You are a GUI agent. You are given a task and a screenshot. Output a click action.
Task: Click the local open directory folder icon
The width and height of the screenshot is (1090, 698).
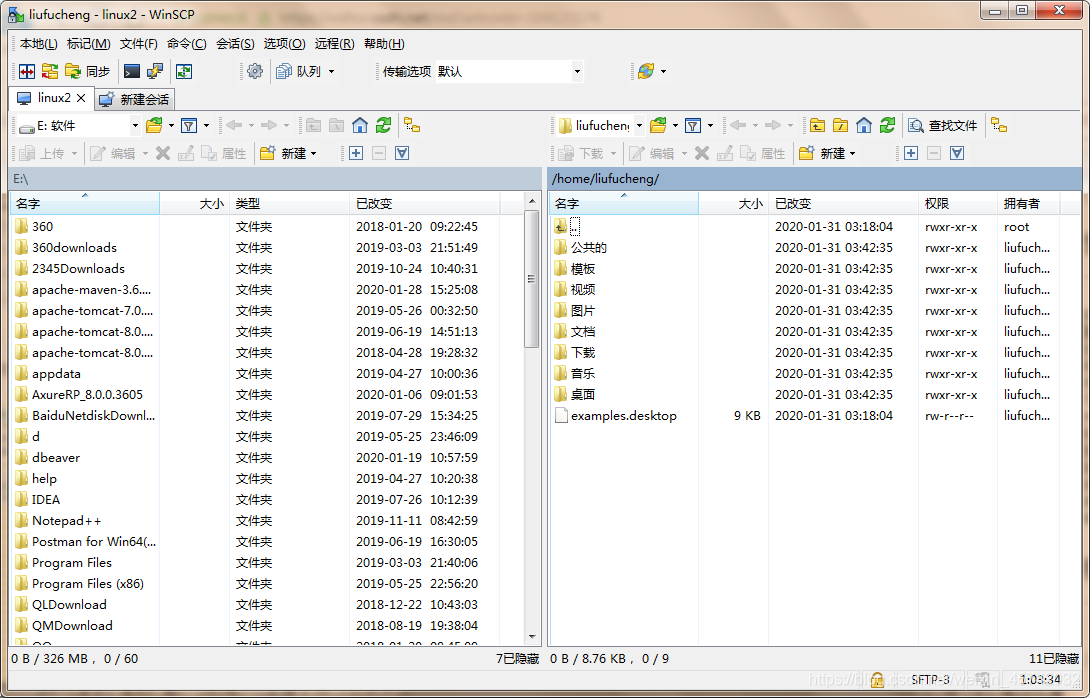[x=154, y=126]
